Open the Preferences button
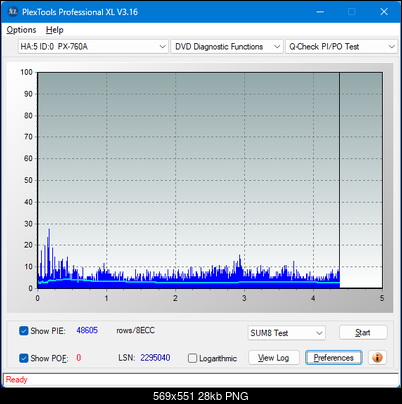Screen dimensions: 402x404 point(333,358)
